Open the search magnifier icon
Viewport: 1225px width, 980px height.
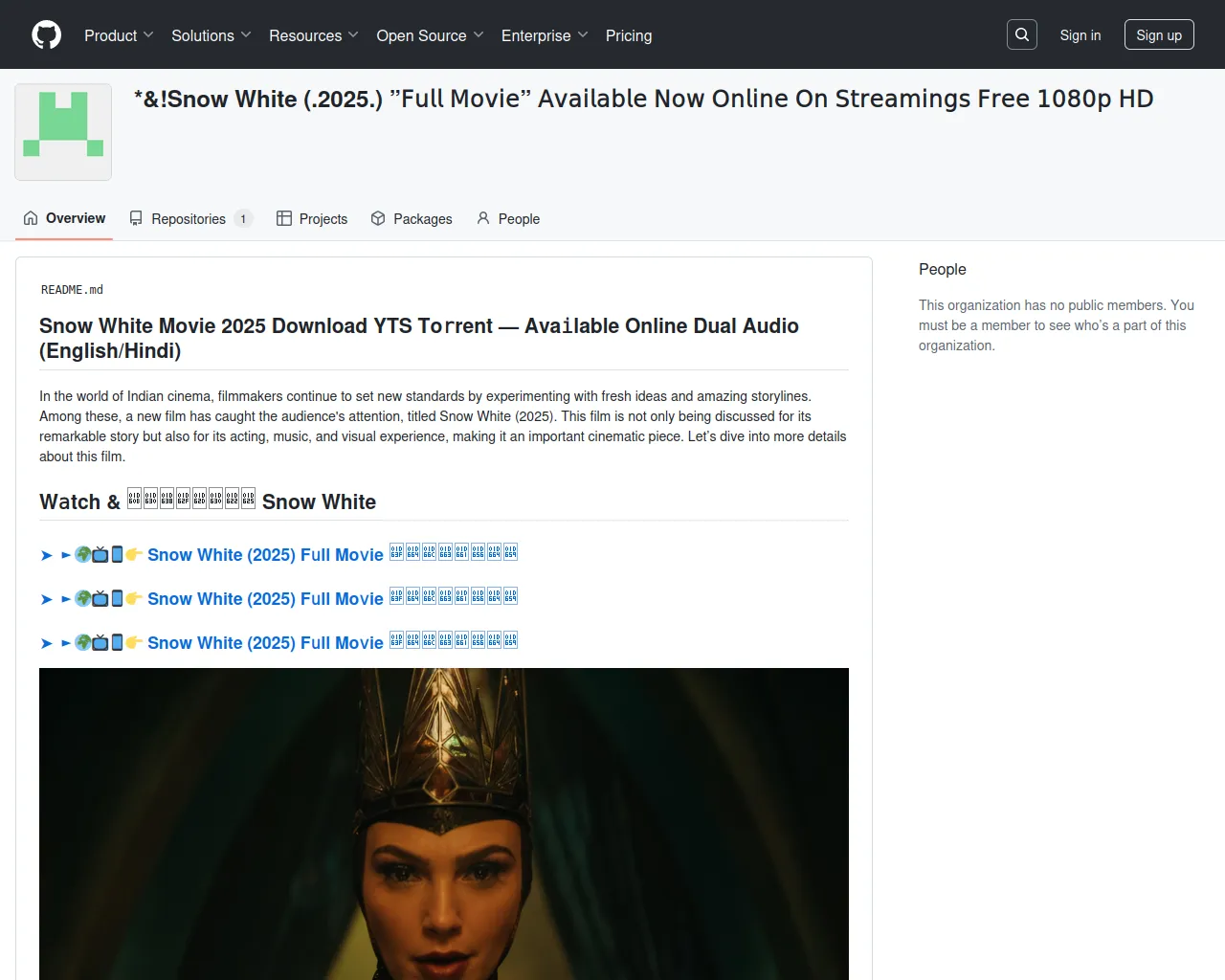[1022, 35]
